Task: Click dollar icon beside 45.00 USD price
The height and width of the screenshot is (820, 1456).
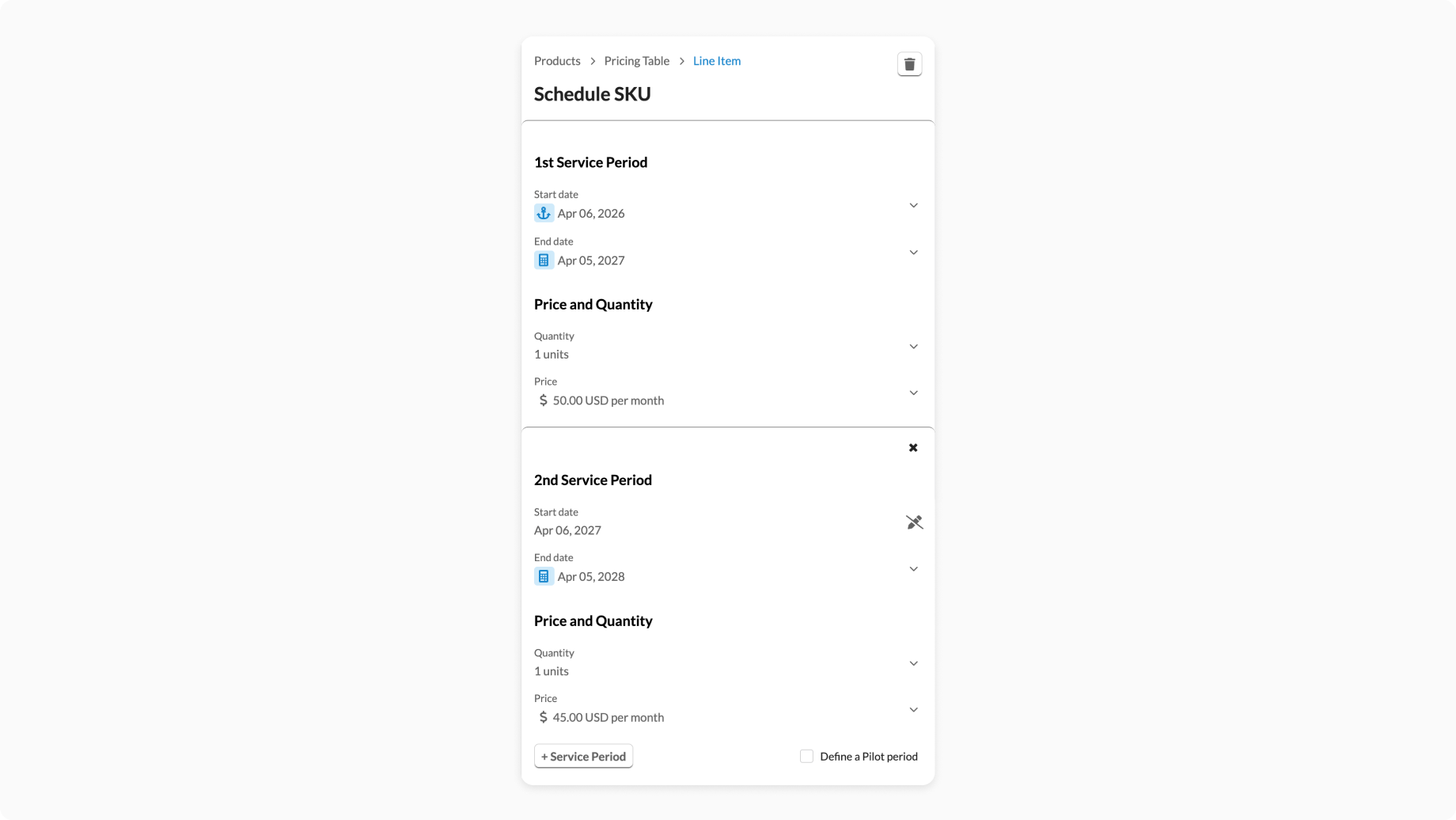Action: pos(543,717)
